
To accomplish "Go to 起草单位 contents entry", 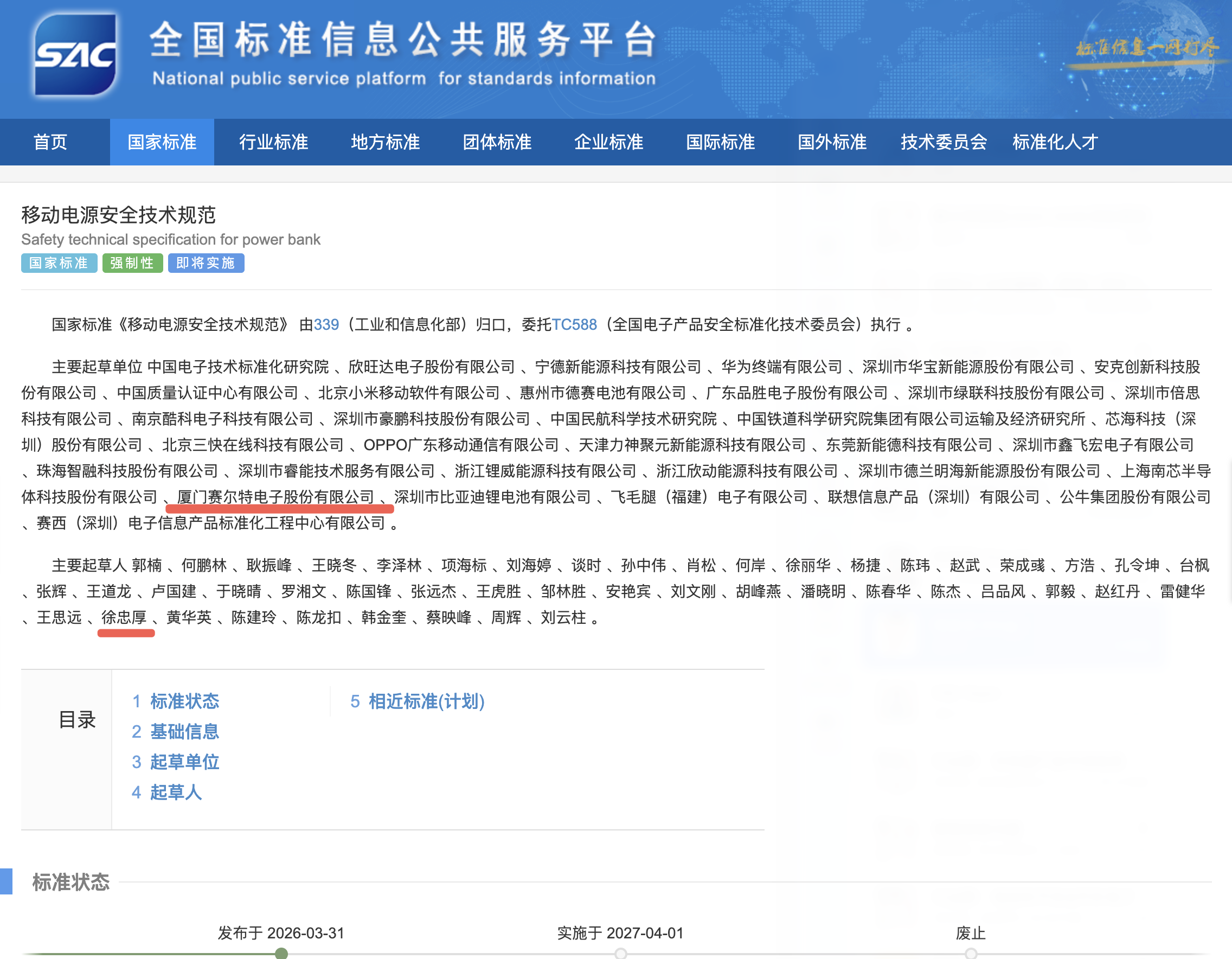I will [184, 762].
